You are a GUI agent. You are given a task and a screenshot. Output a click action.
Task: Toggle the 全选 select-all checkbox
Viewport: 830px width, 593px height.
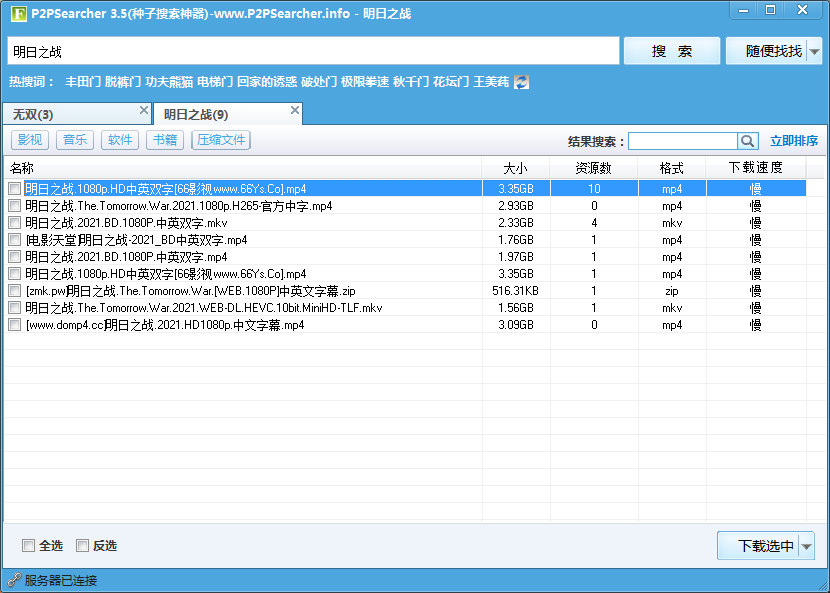[x=29, y=545]
